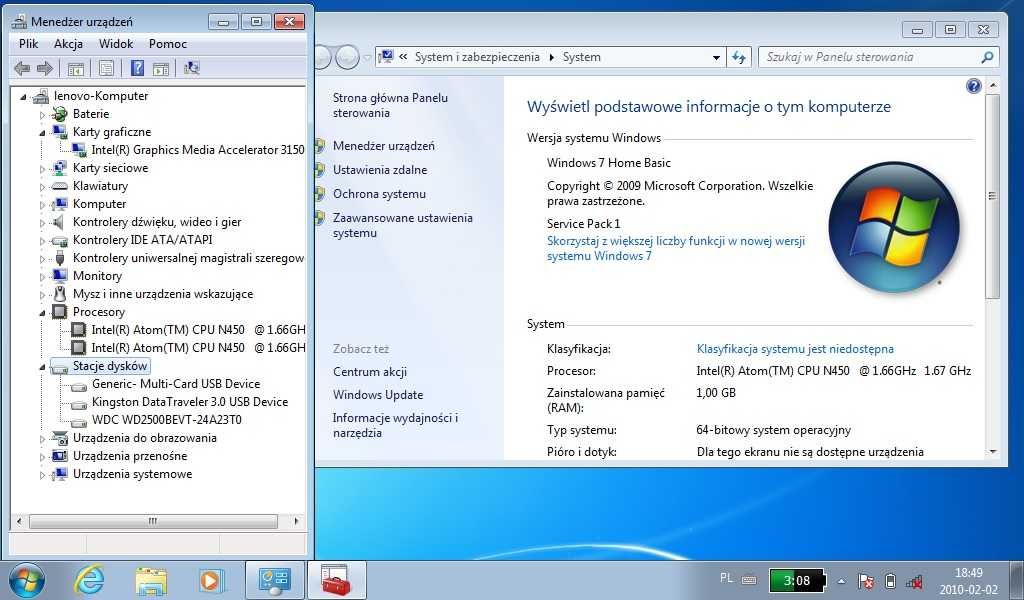Click the Forward arrow in Device Manager toolbar
The image size is (1024, 600).
click(x=45, y=68)
